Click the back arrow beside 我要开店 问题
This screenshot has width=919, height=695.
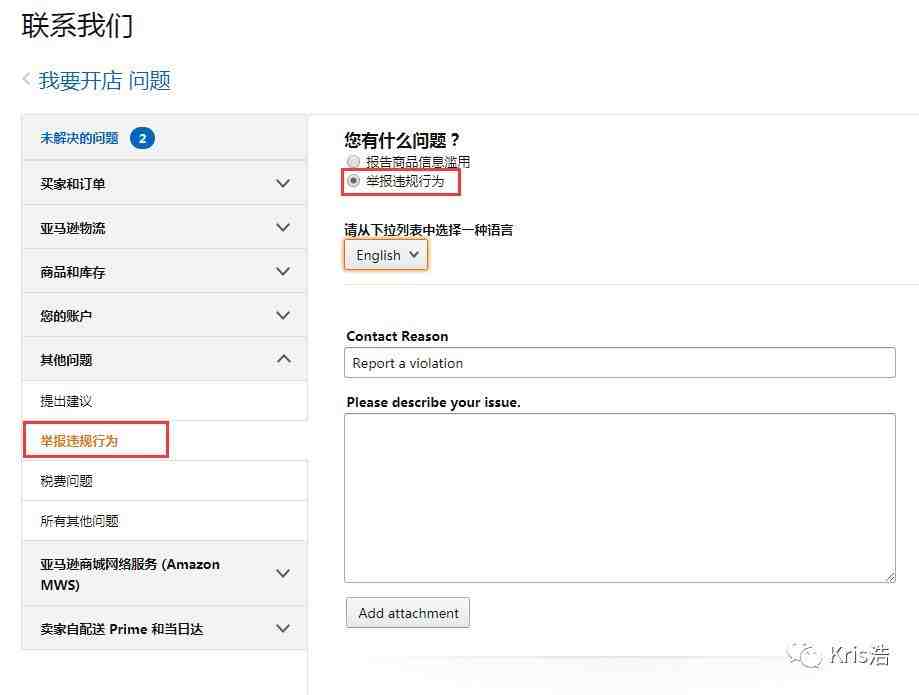pyautogui.click(x=26, y=79)
